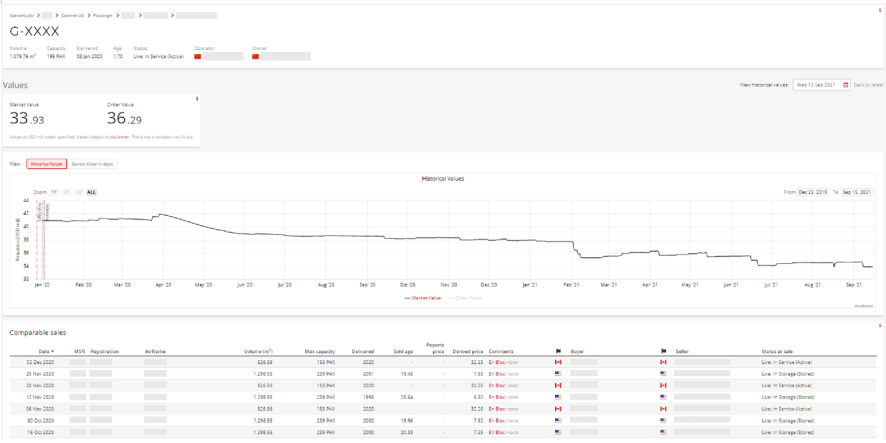Click the status text Live: In Service (Active) in the header

pos(158,57)
